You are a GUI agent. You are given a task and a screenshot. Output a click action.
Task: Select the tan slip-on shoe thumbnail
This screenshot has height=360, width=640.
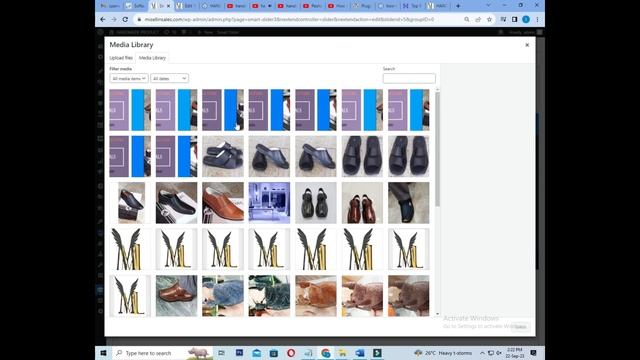point(223,203)
